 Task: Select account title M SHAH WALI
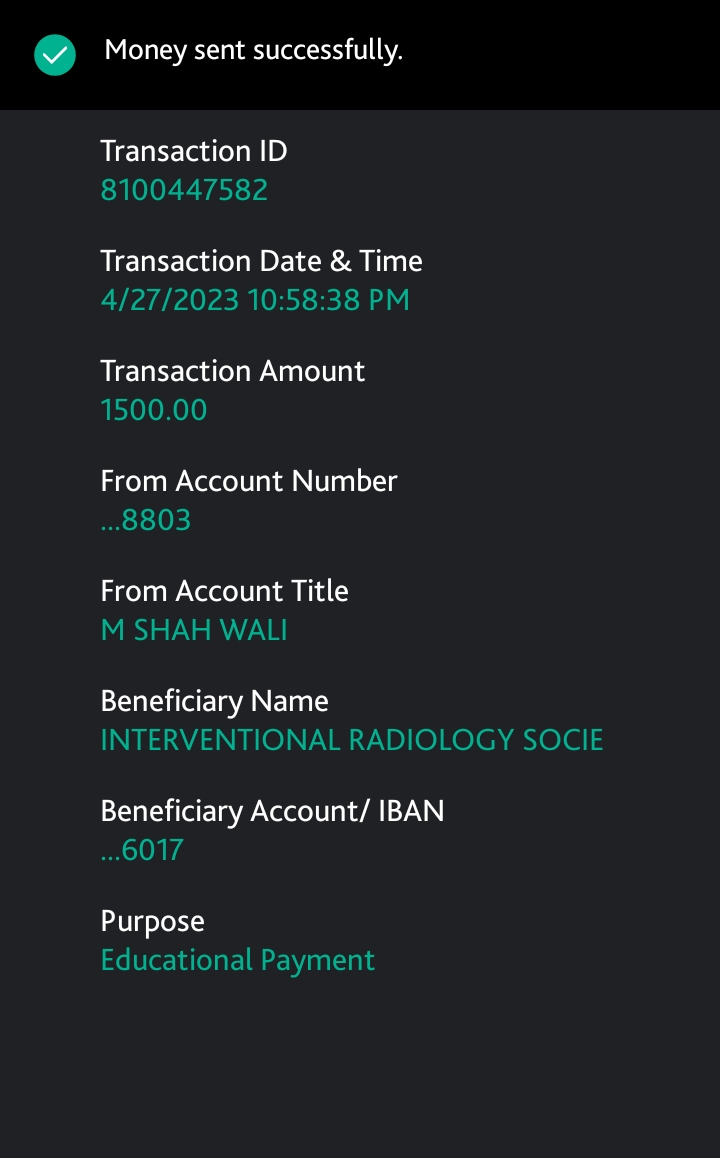(x=194, y=630)
